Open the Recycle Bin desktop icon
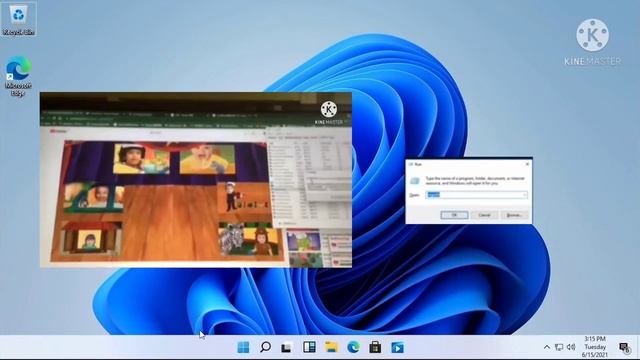The height and width of the screenshot is (360, 640). [x=18, y=19]
